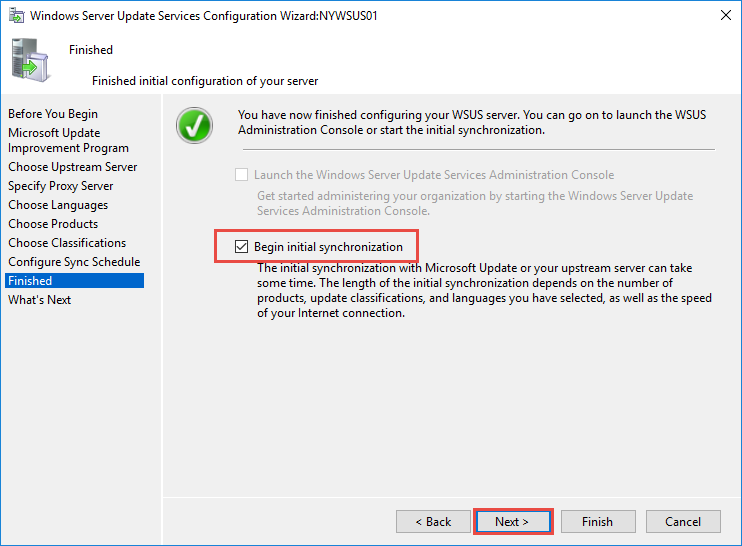This screenshot has width=742, height=546.
Task: Select the Choose Upstream Server step
Action: pyautogui.click(x=72, y=167)
